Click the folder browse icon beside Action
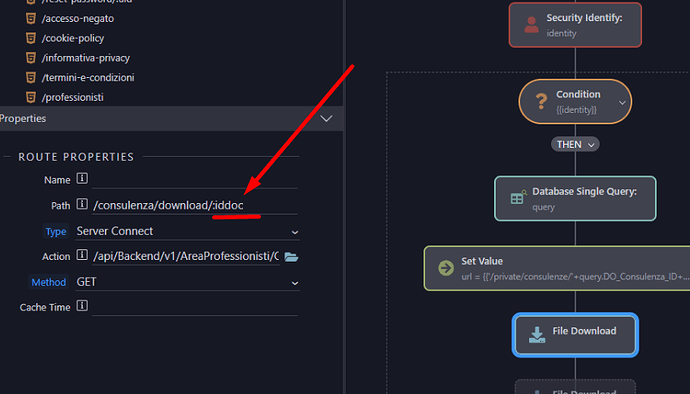Screen dimensions: 690x394 click(291, 257)
